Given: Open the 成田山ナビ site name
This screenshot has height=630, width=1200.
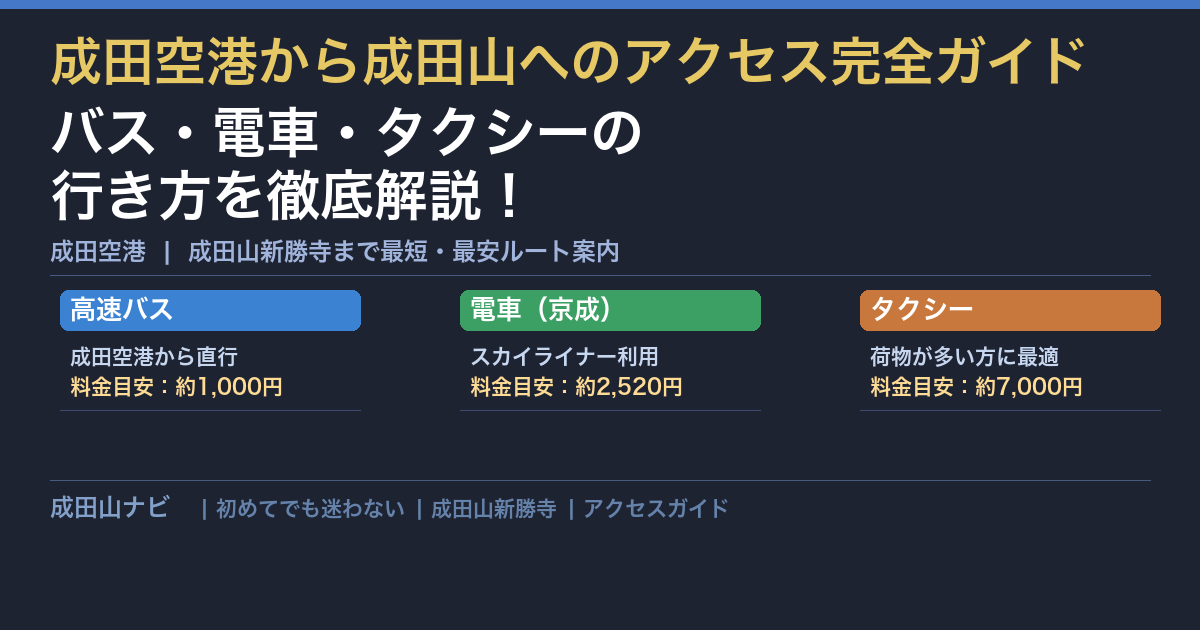Looking at the screenshot, I should click(x=110, y=508).
